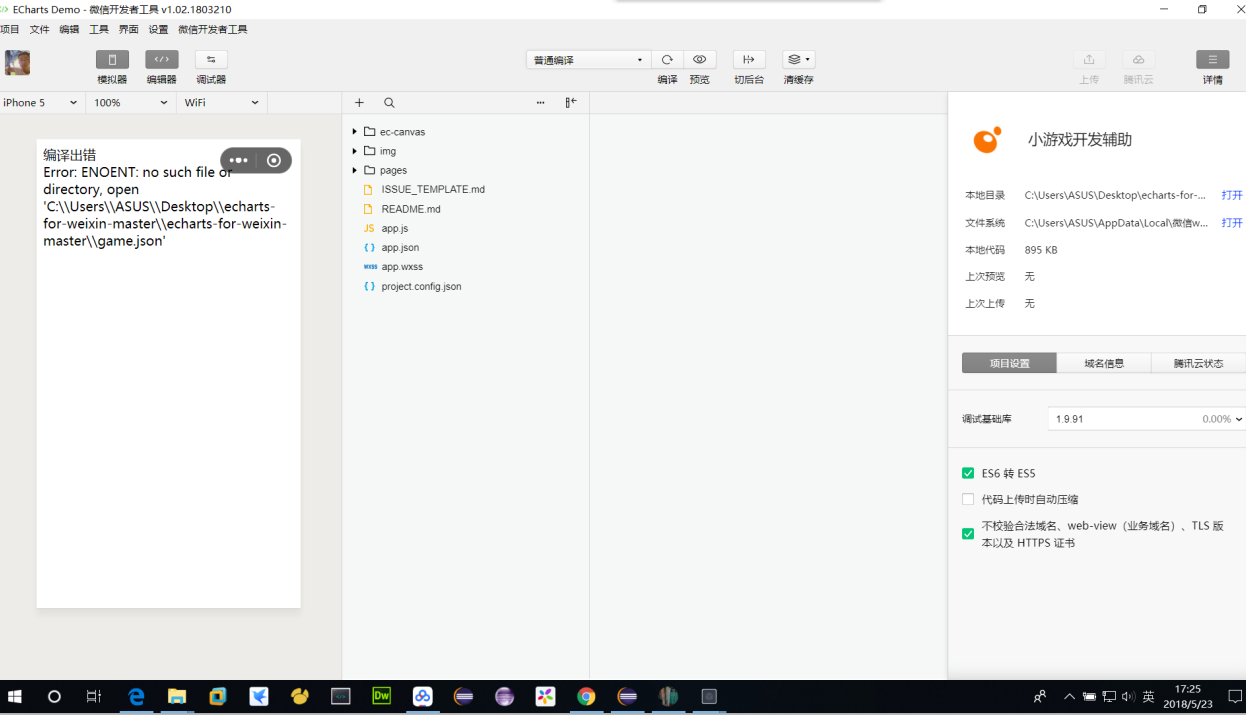This screenshot has width=1246, height=715.
Task: Open Microsoft Edge from the taskbar
Action: [x=136, y=697]
